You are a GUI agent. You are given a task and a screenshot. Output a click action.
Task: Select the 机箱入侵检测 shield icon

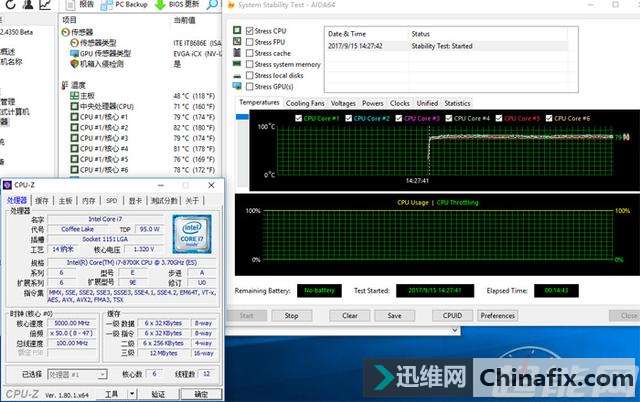point(74,64)
